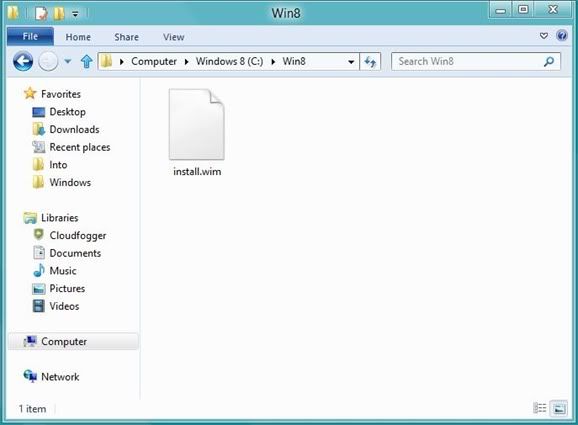Switch to Large icons view in the status bar

tap(559, 408)
